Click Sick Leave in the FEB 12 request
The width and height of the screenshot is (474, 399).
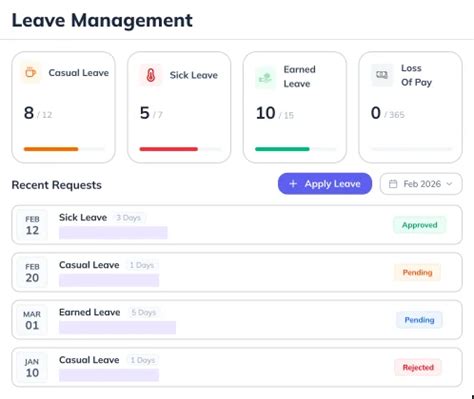pyautogui.click(x=83, y=217)
